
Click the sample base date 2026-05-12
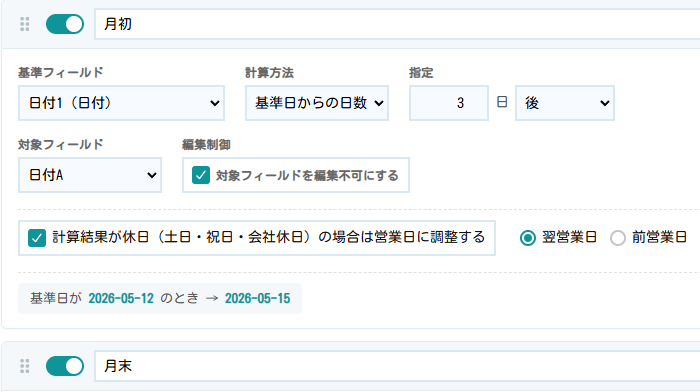[121, 298]
